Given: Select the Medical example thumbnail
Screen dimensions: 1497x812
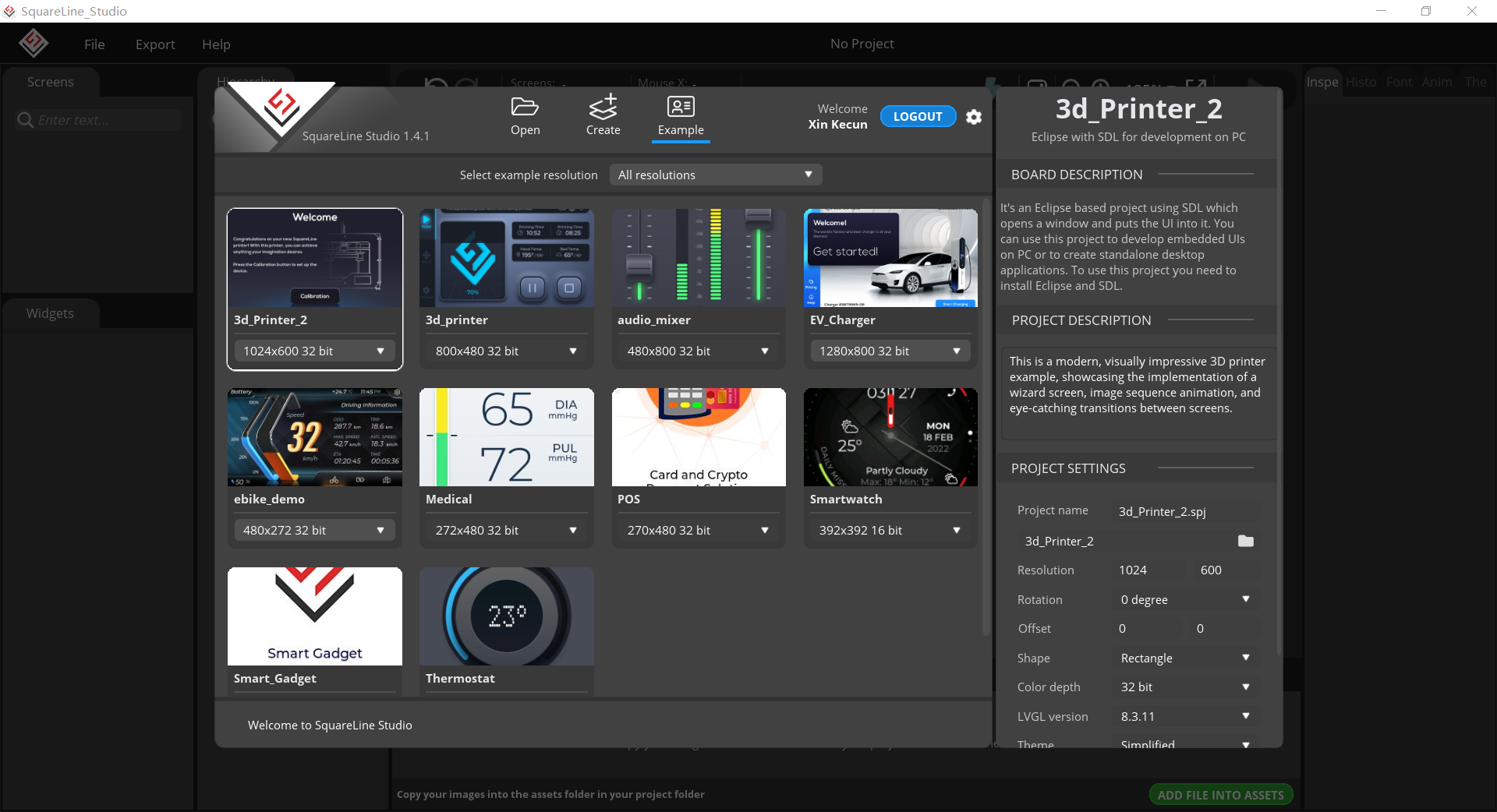Looking at the screenshot, I should click(507, 437).
